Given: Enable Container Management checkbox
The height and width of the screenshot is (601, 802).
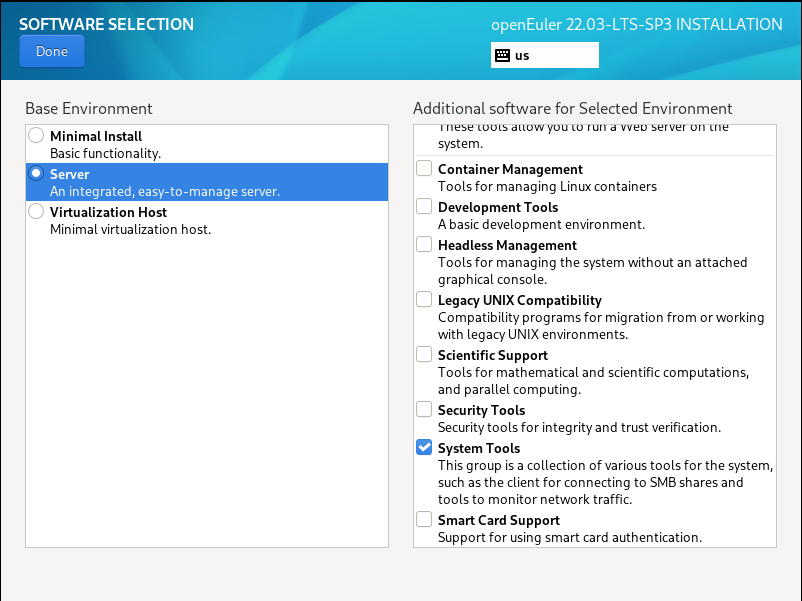Looking at the screenshot, I should (424, 169).
